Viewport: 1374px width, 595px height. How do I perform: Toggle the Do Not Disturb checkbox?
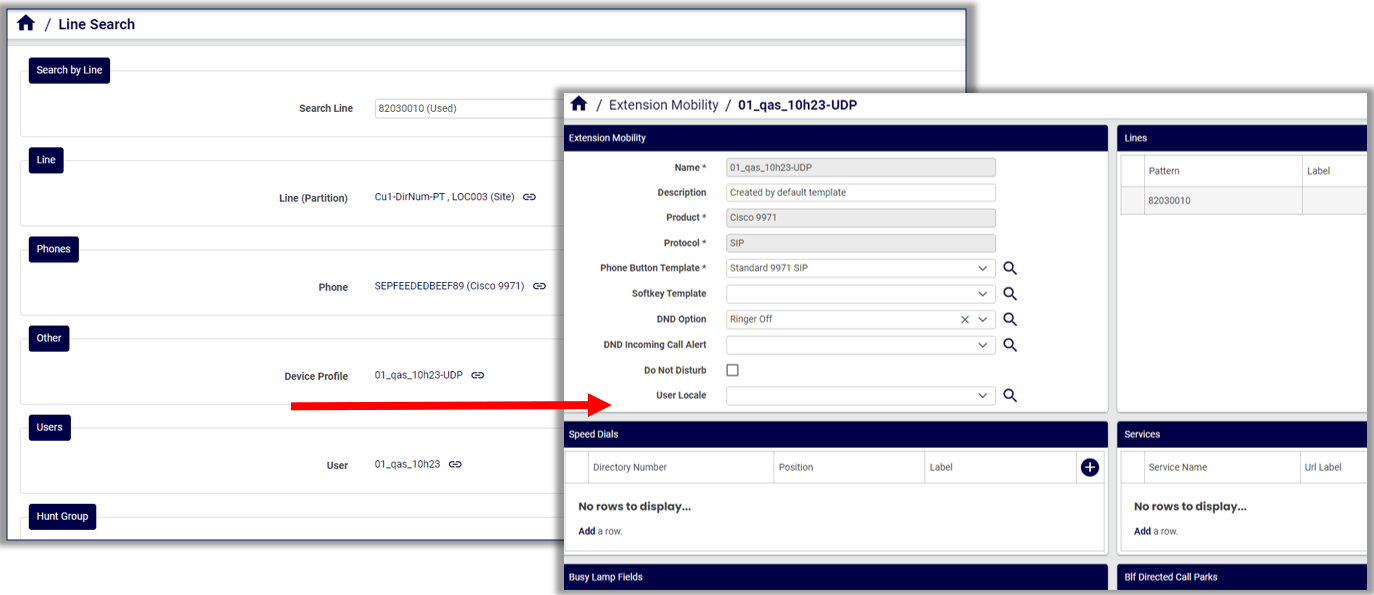732,370
